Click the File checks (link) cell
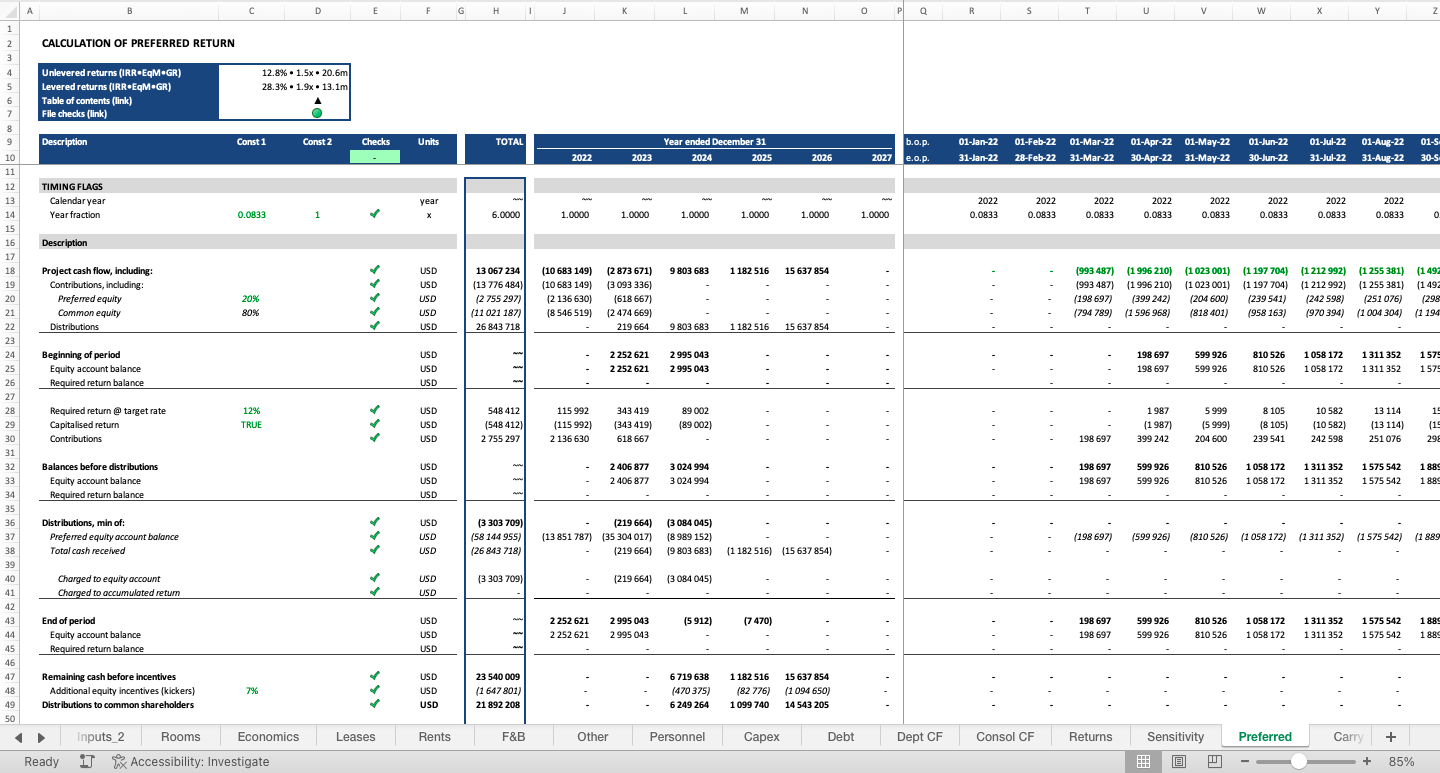This screenshot has height=773, width=1440. coord(128,113)
